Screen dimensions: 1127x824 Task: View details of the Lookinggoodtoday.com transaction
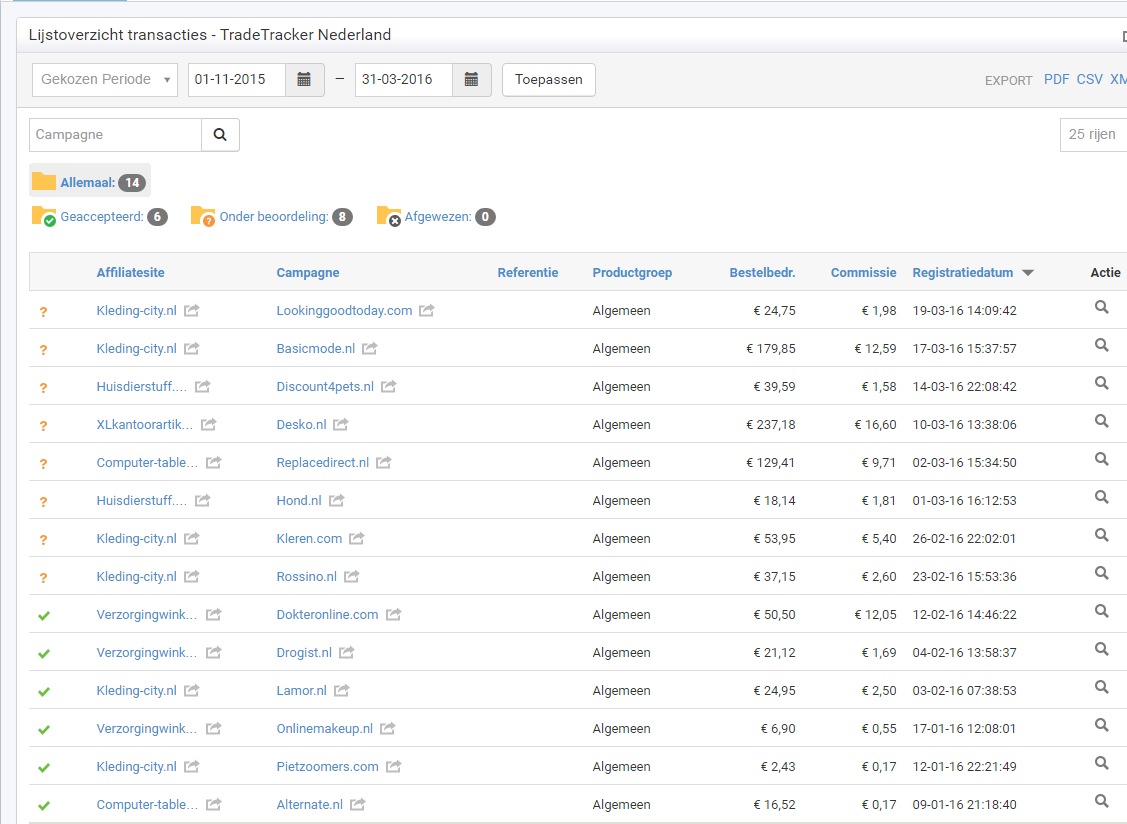pos(1101,308)
